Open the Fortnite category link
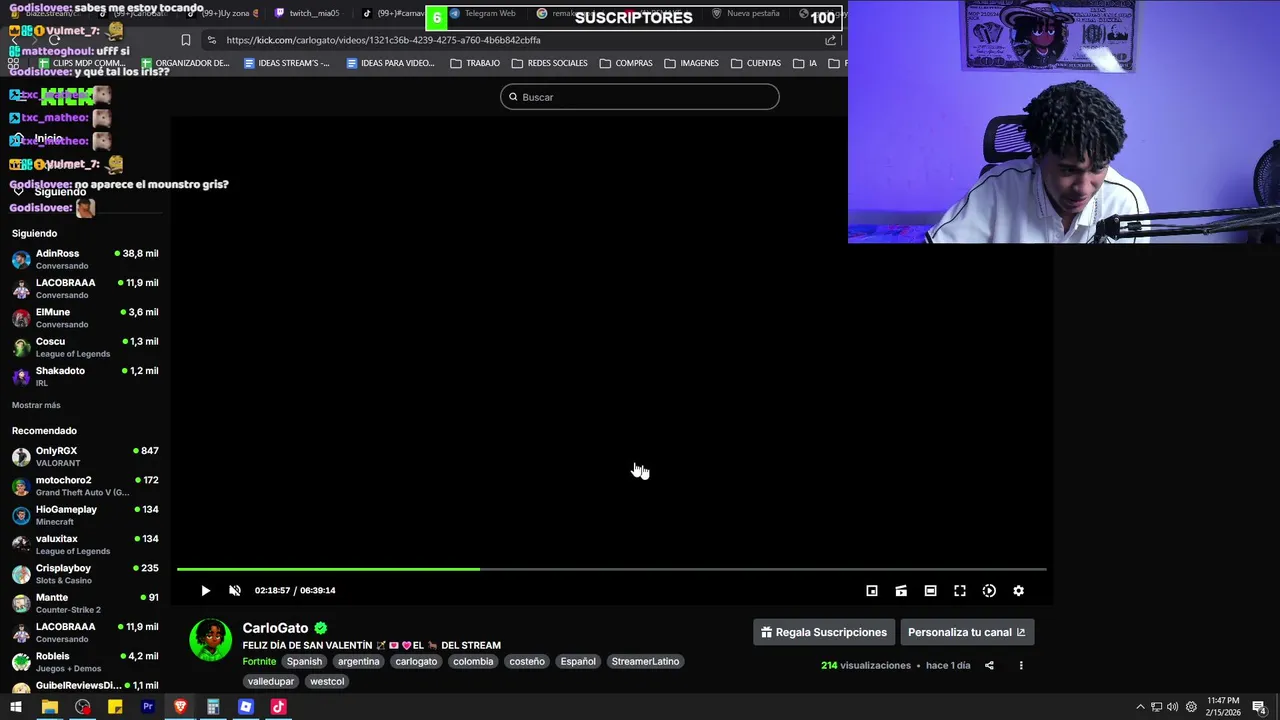This screenshot has height=720, width=1280. tap(259, 661)
